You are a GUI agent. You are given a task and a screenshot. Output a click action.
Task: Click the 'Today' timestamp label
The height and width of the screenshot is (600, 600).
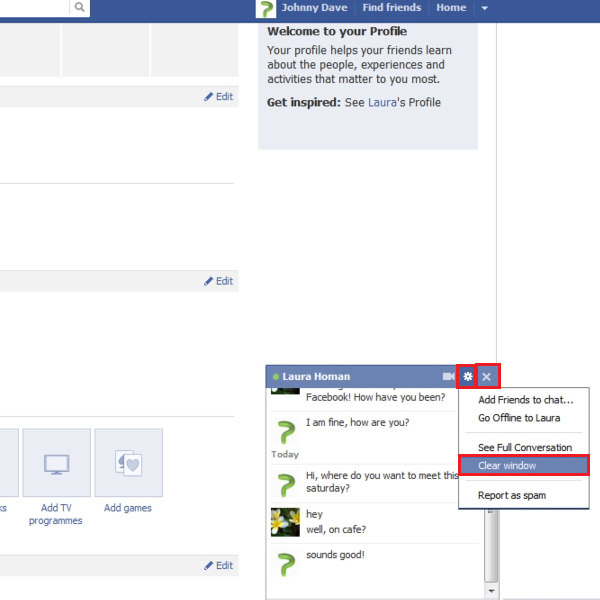(285, 454)
